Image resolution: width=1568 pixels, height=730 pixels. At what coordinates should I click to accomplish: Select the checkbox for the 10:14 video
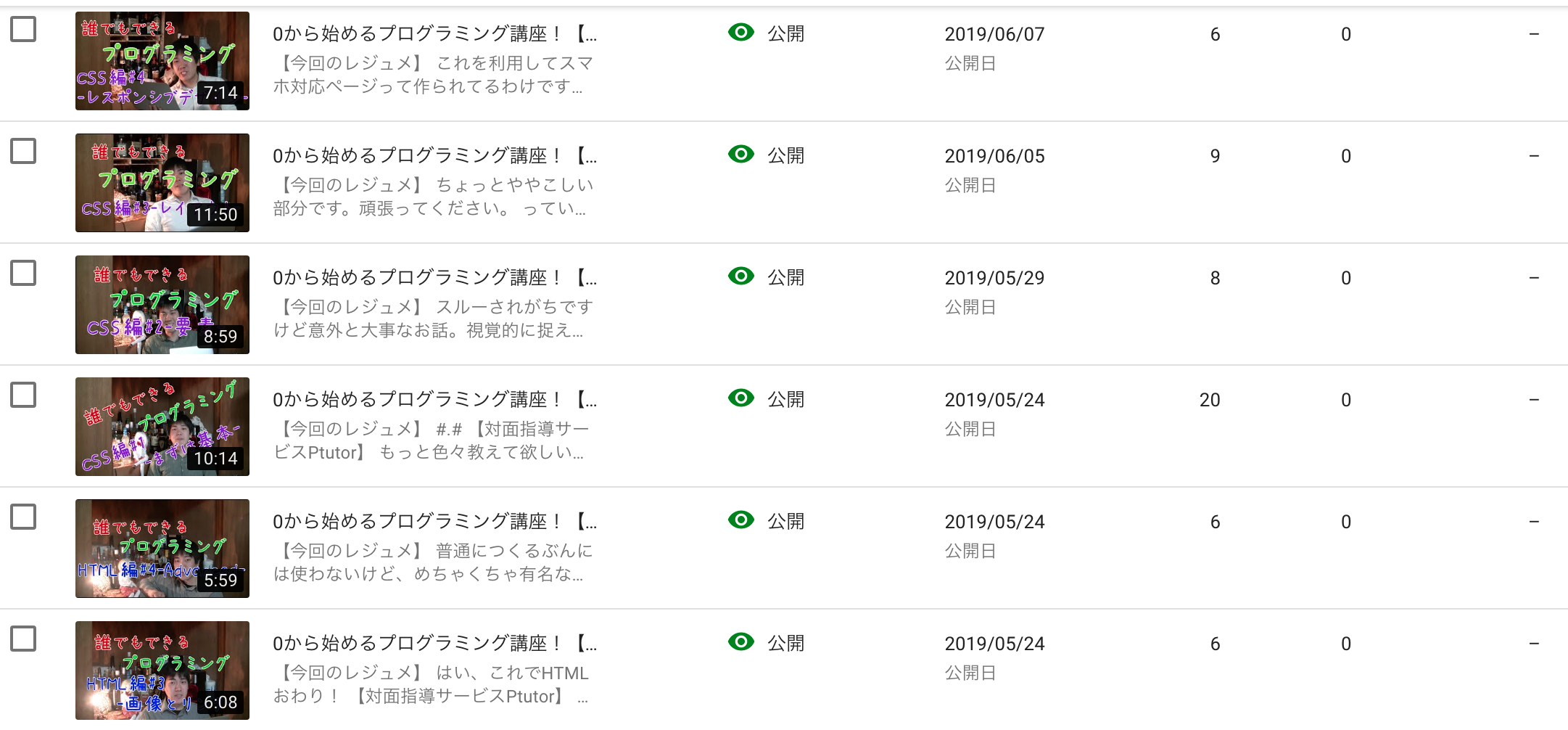[23, 395]
